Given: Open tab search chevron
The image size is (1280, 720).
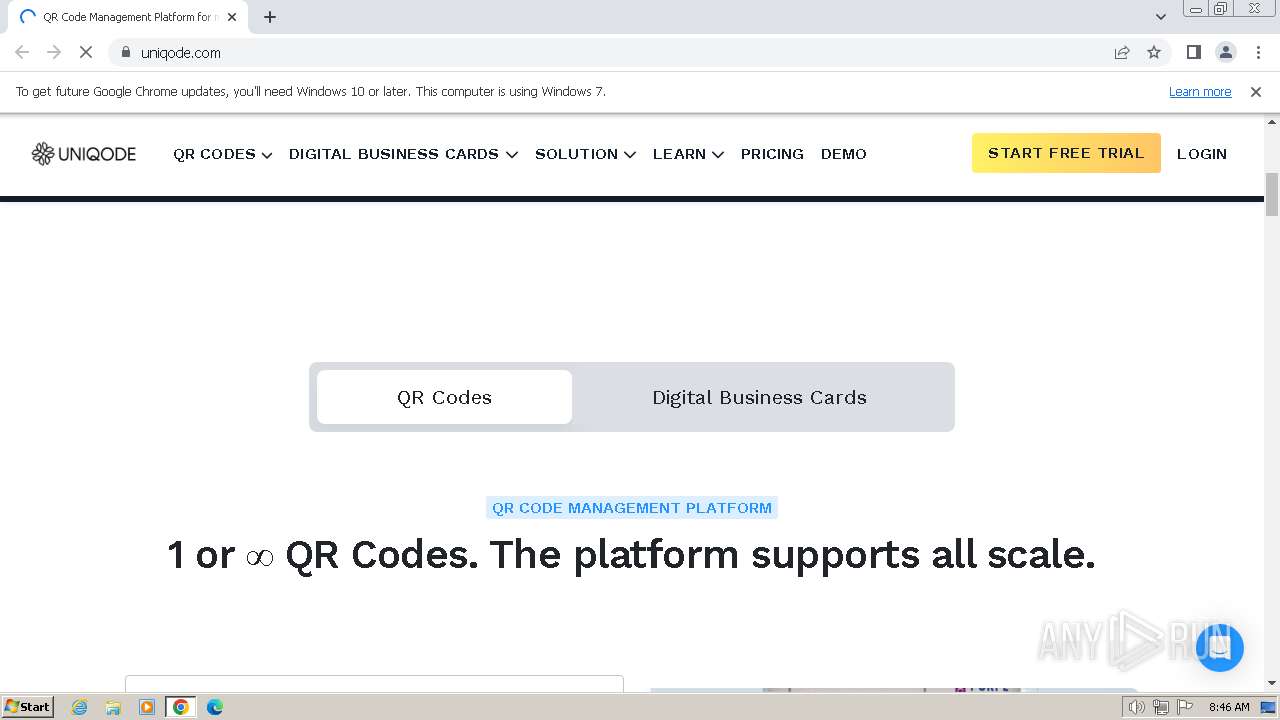Looking at the screenshot, I should point(1161,16).
